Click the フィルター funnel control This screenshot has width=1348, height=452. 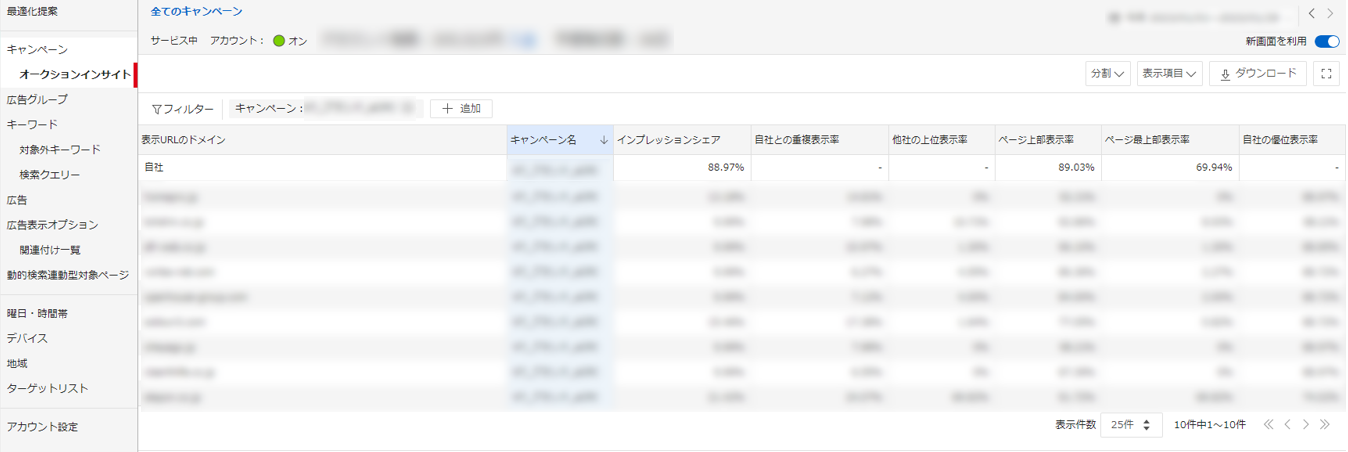[x=182, y=109]
